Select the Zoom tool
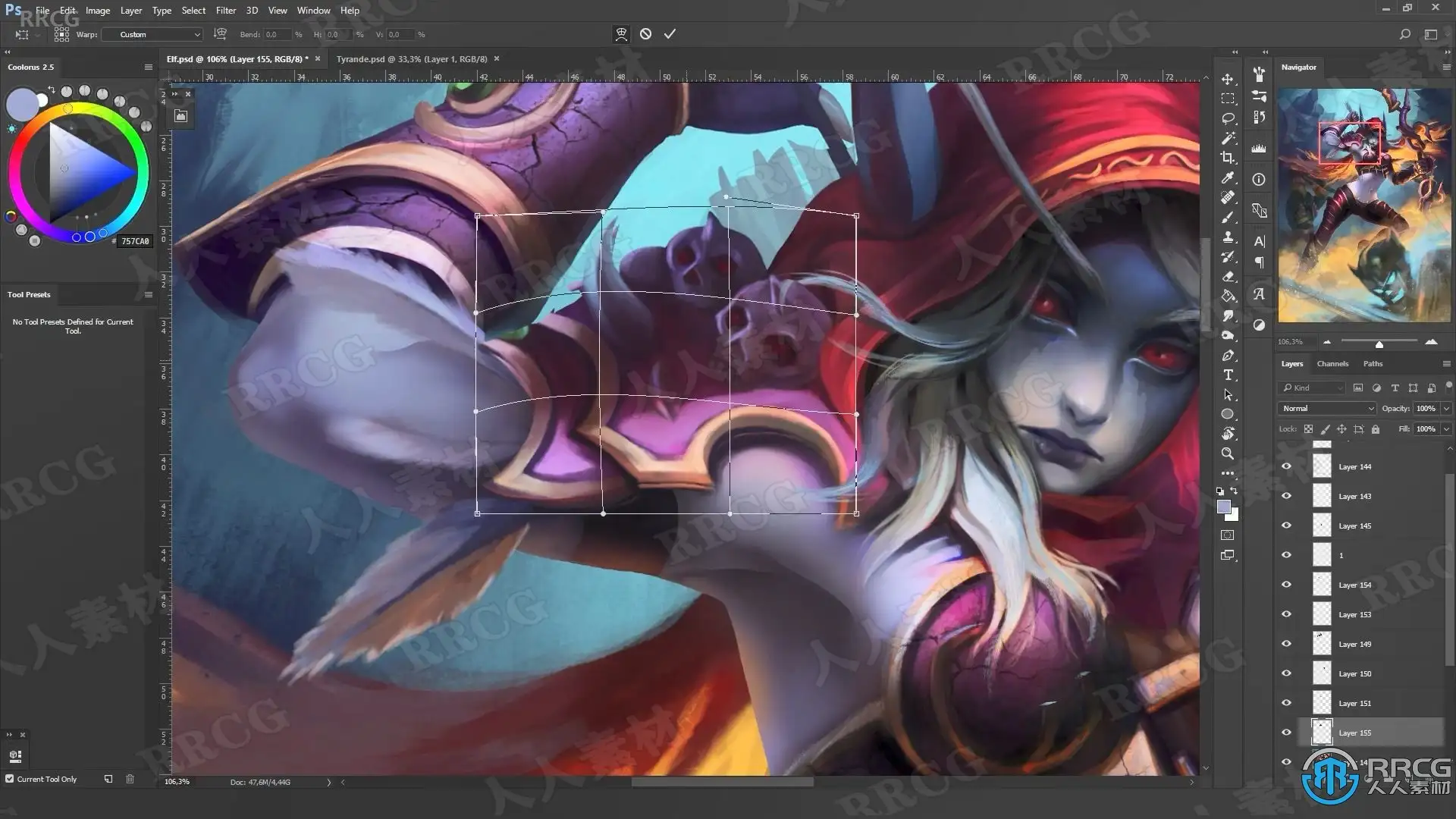This screenshot has width=1456, height=819. tap(1228, 453)
